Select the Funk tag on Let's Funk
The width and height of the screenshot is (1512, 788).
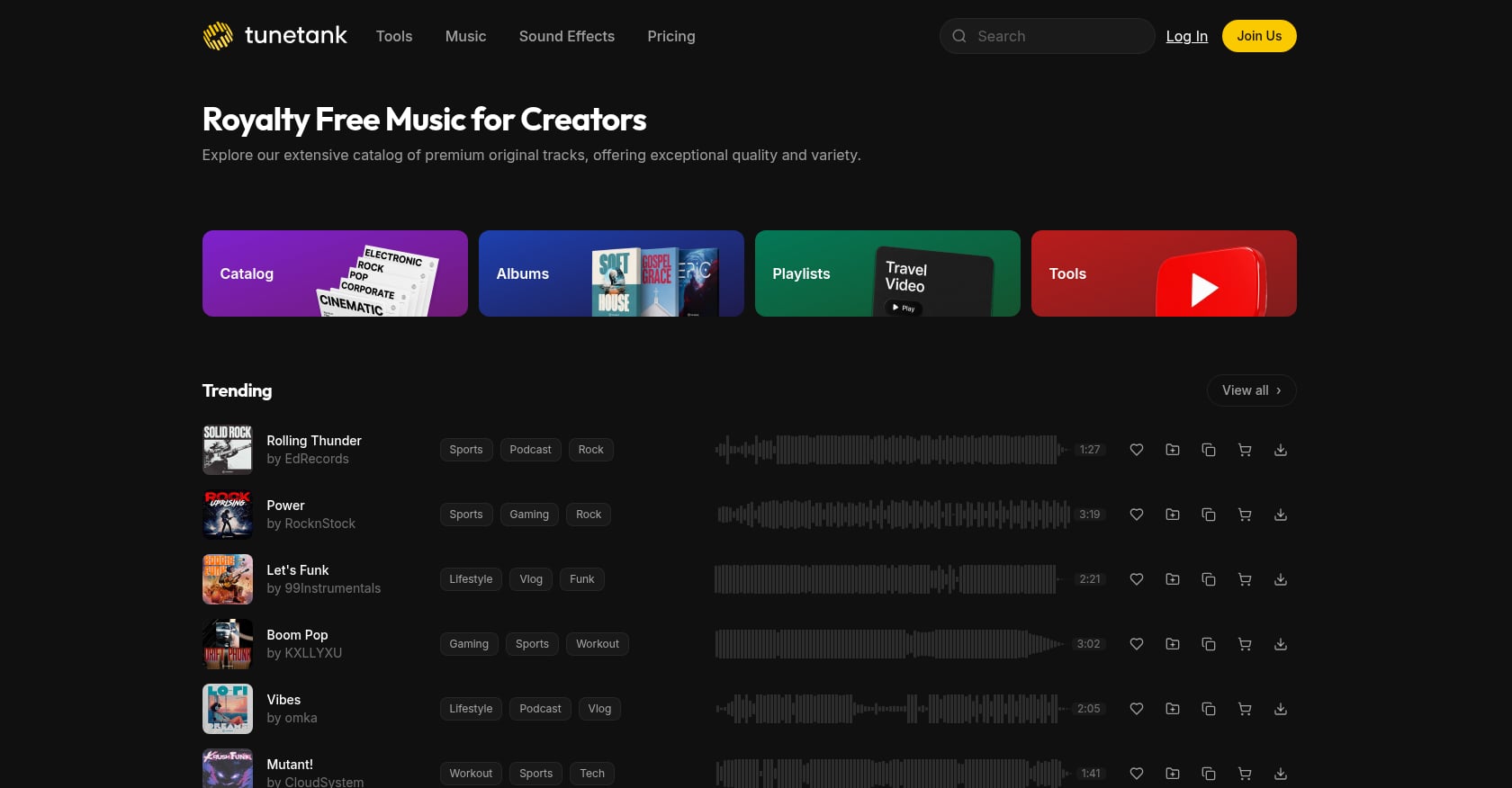(x=582, y=579)
